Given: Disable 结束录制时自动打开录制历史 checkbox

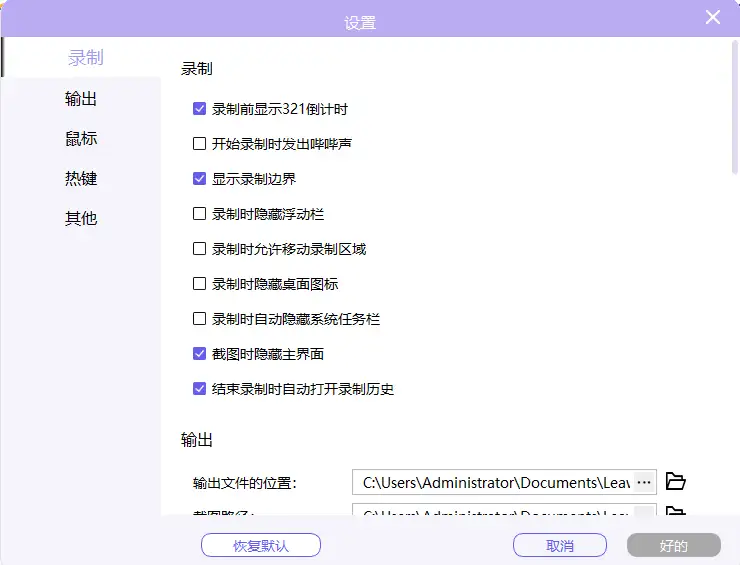Looking at the screenshot, I should pos(200,389).
